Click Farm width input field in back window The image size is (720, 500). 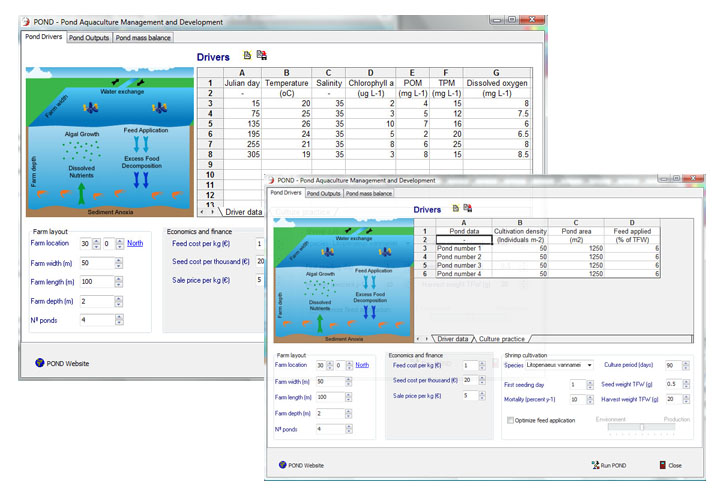97,263
